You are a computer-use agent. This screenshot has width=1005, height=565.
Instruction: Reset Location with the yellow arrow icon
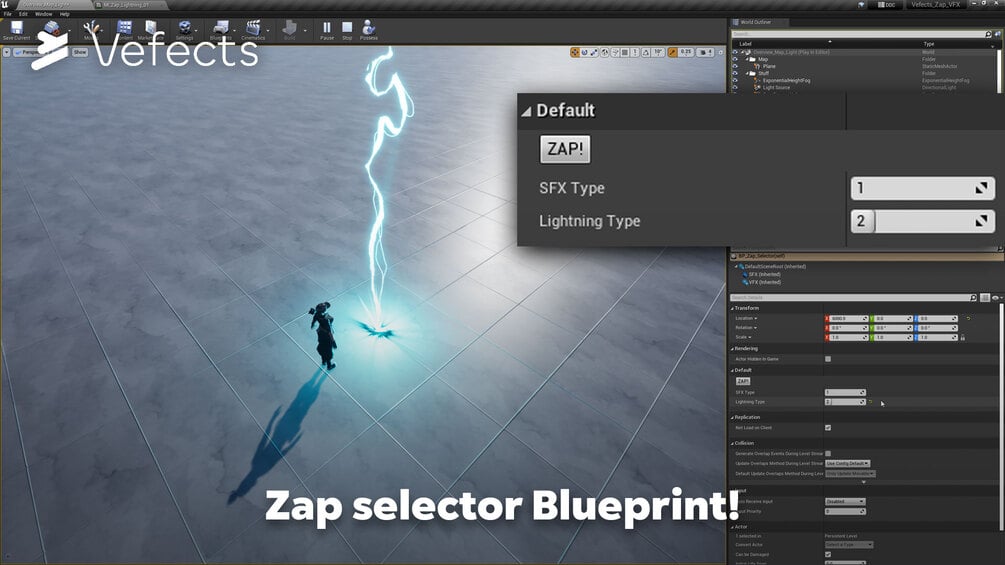point(968,318)
